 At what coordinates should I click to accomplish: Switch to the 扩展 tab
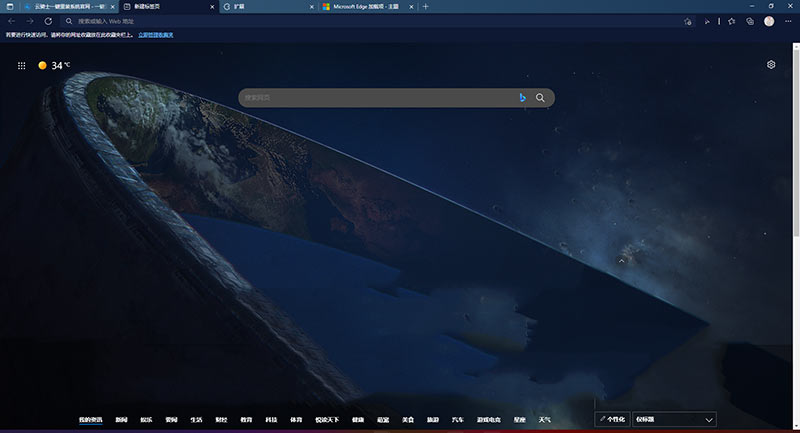268,7
